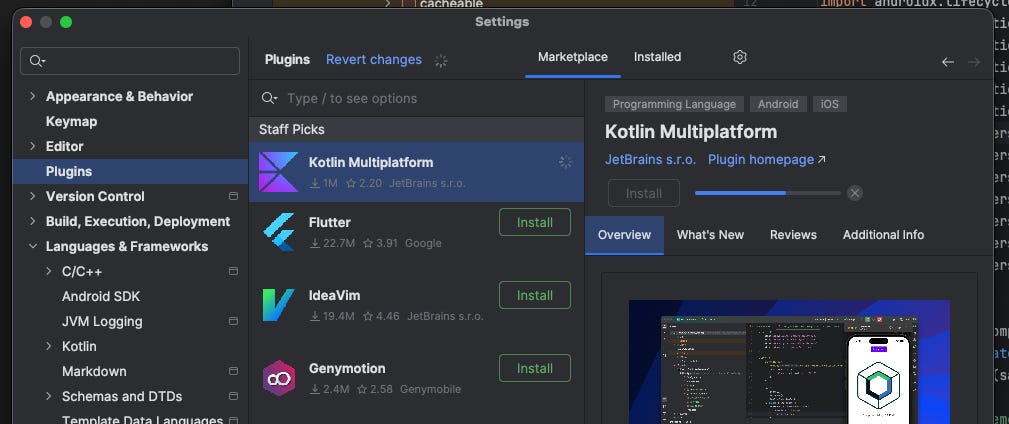Open the JetBrains s.r.o. vendor link
The width and height of the screenshot is (1009, 424).
pyautogui.click(x=650, y=160)
